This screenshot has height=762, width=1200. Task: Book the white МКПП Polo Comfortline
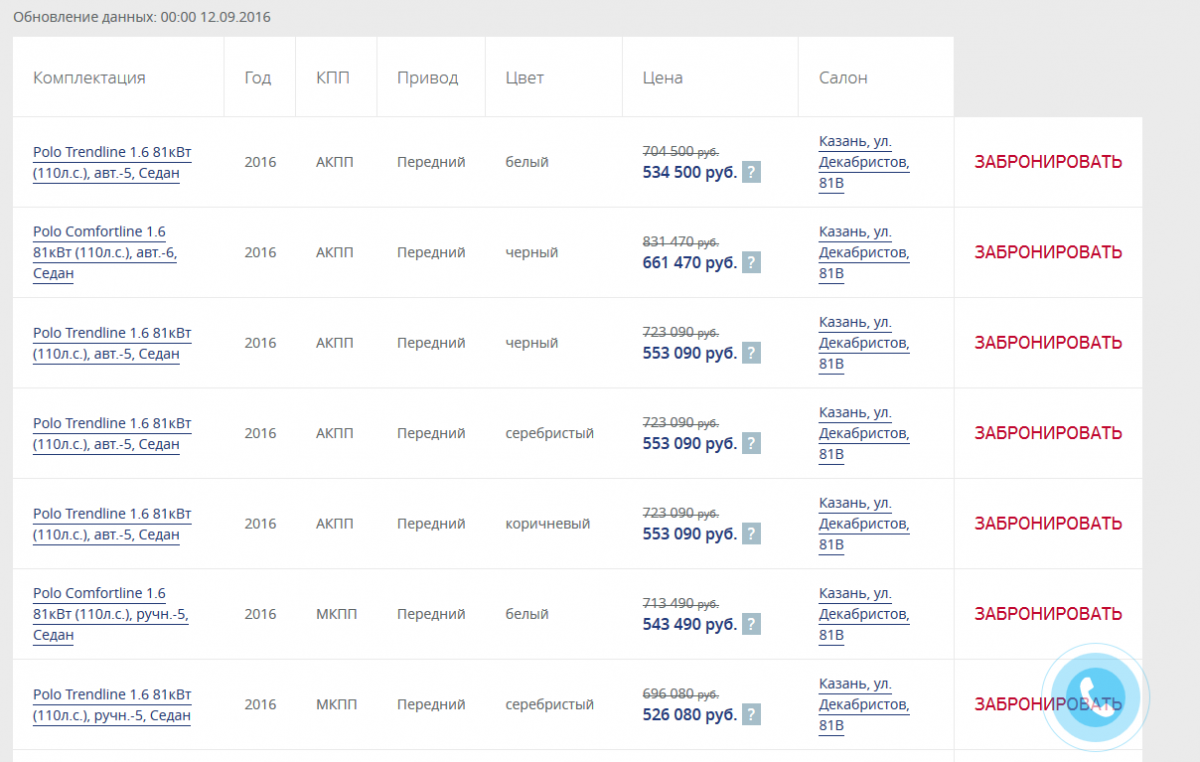tap(1048, 614)
